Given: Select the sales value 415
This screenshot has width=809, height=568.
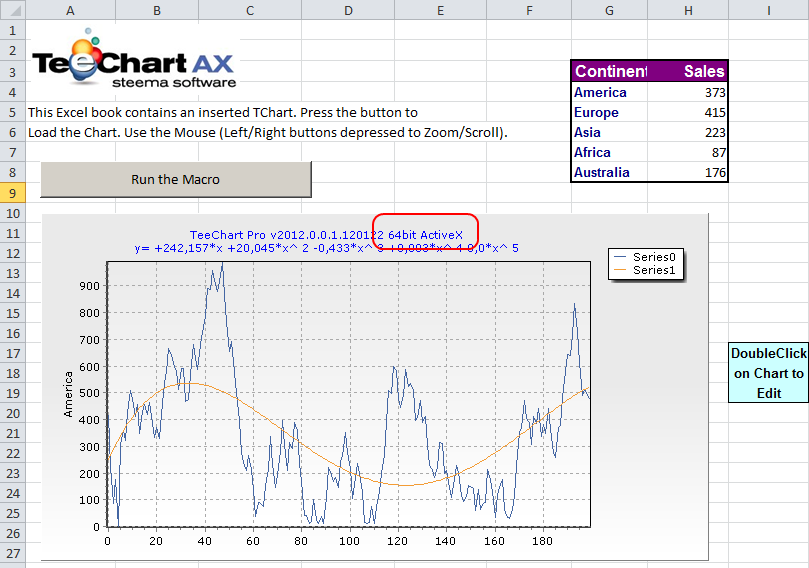Looking at the screenshot, I should [x=688, y=112].
